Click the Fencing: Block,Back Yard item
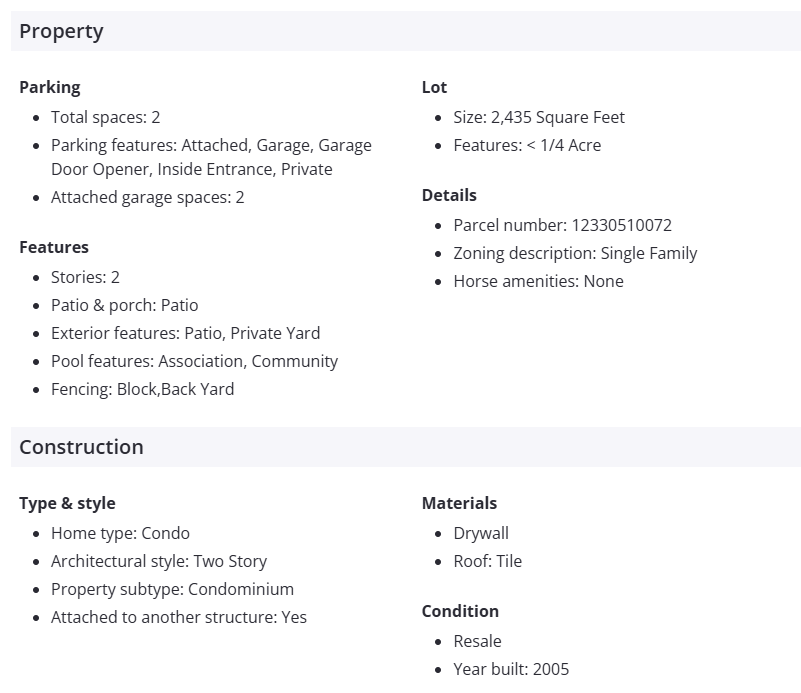This screenshot has width=801, height=693. (x=142, y=389)
